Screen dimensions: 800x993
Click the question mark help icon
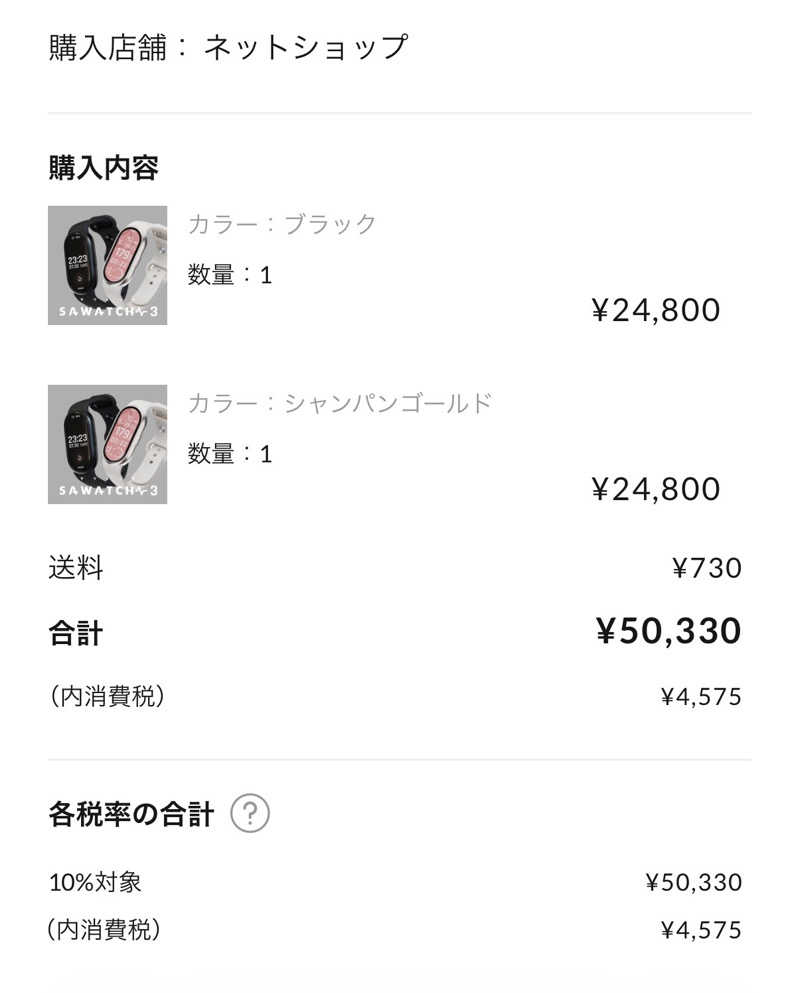[250, 815]
